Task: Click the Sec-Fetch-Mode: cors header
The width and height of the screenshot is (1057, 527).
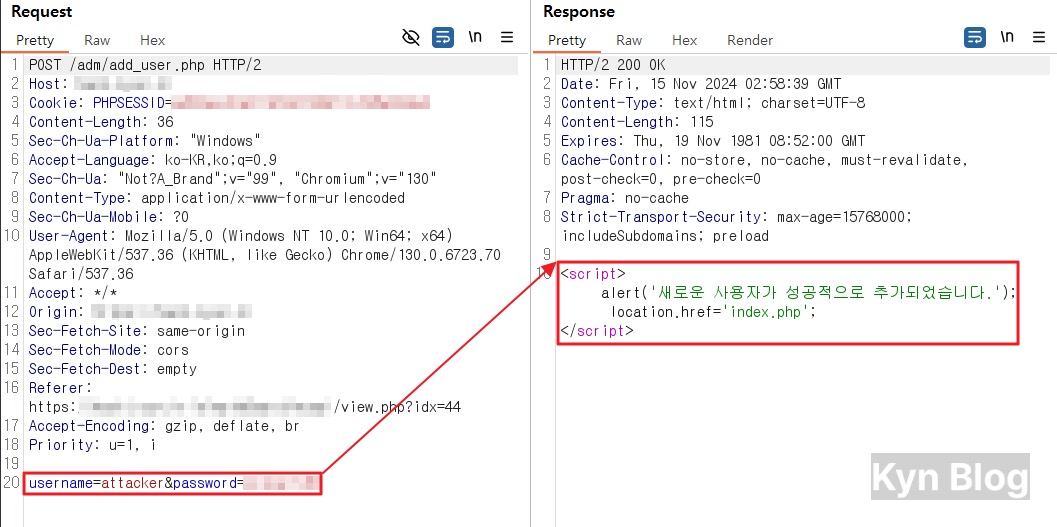Action: click(x=109, y=350)
